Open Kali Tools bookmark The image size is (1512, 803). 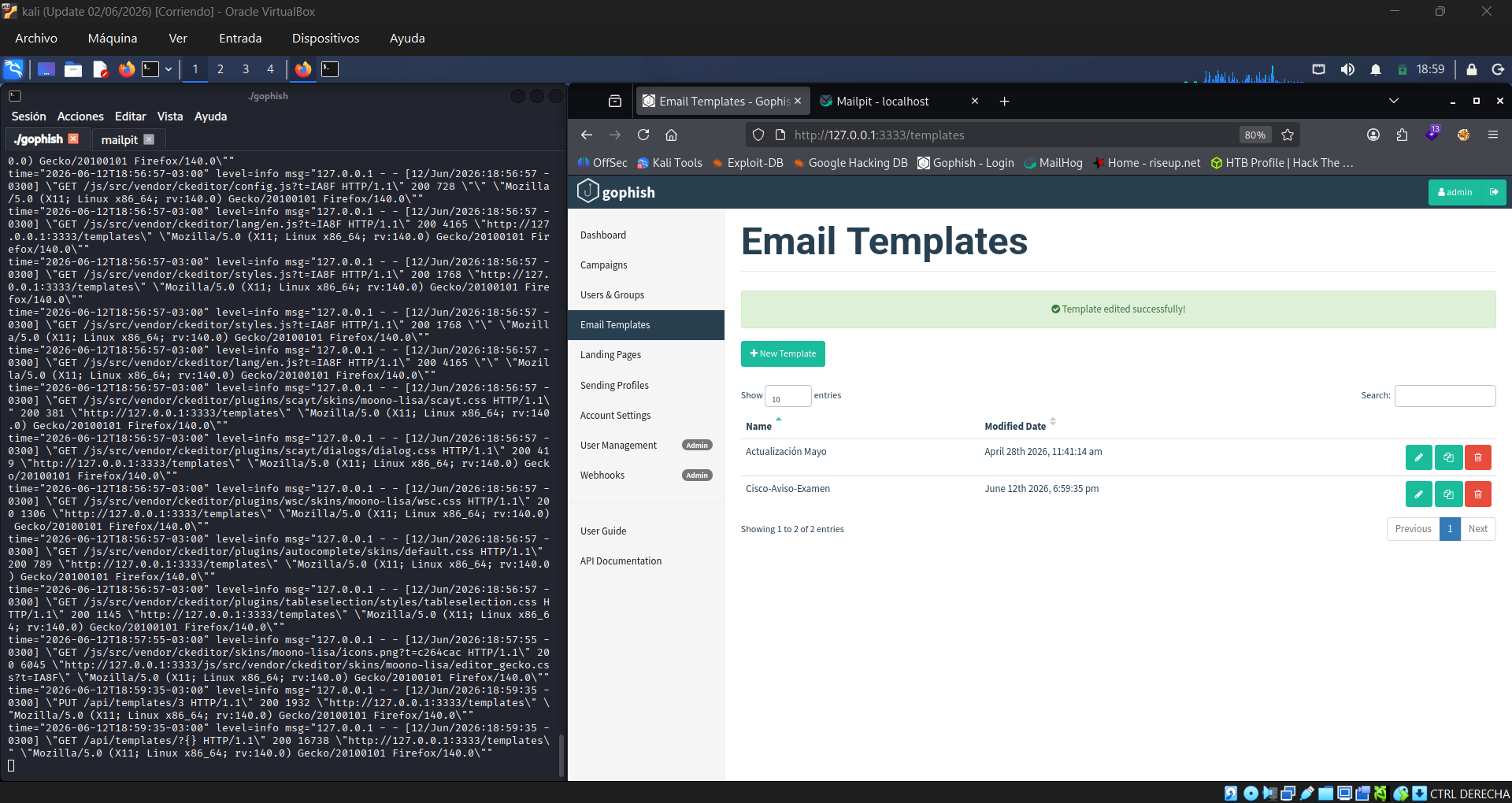(669, 163)
